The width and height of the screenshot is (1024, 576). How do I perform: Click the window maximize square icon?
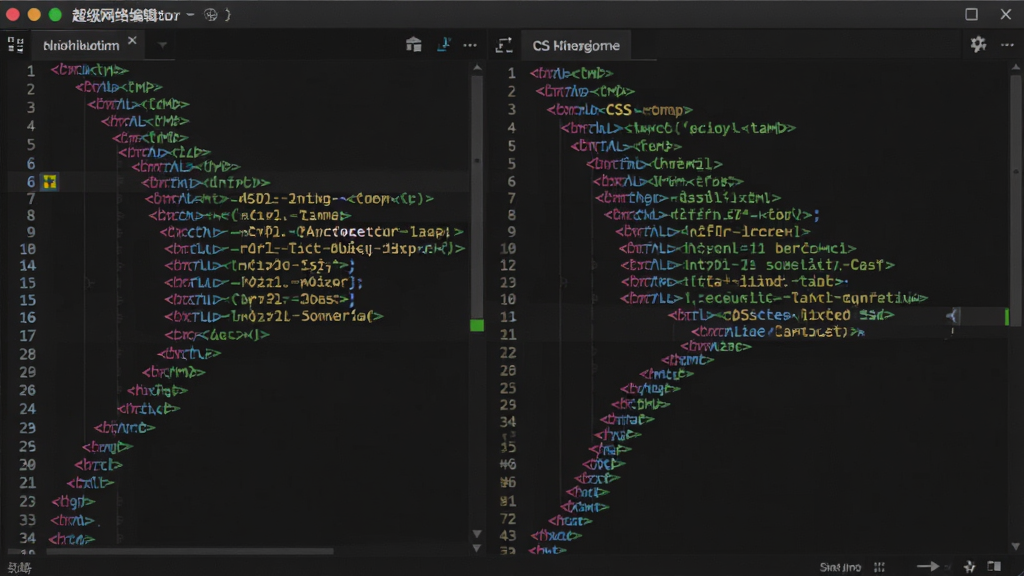972,14
